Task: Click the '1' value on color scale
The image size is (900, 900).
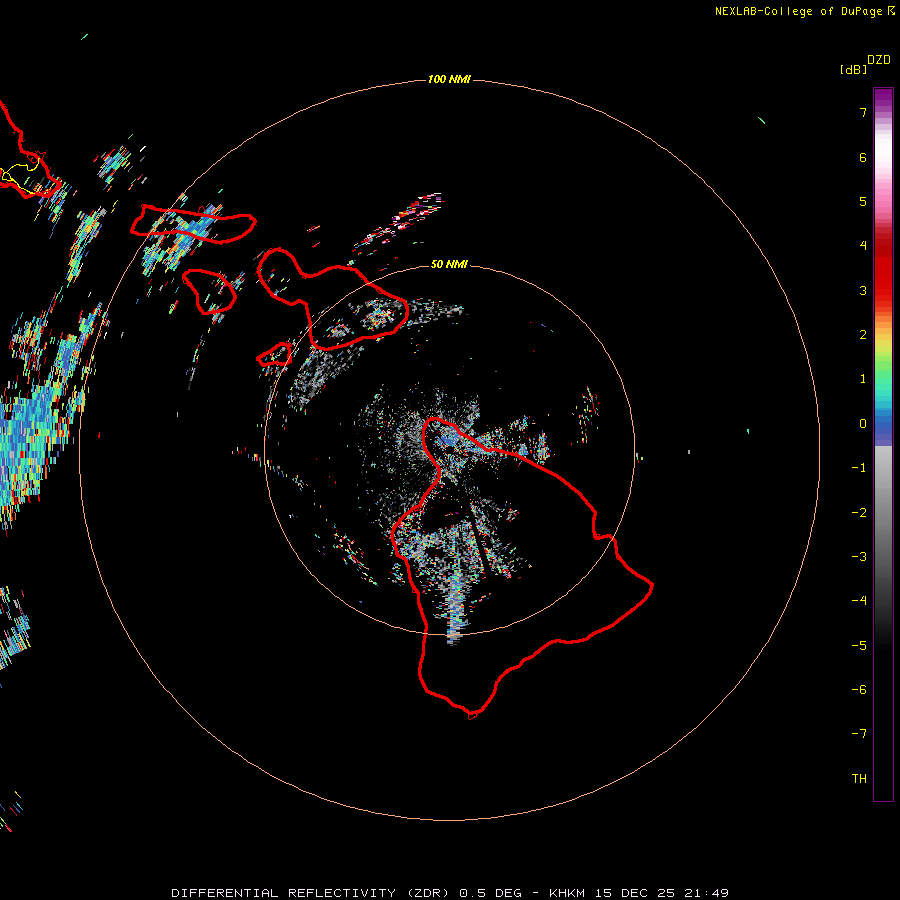Action: (863, 379)
